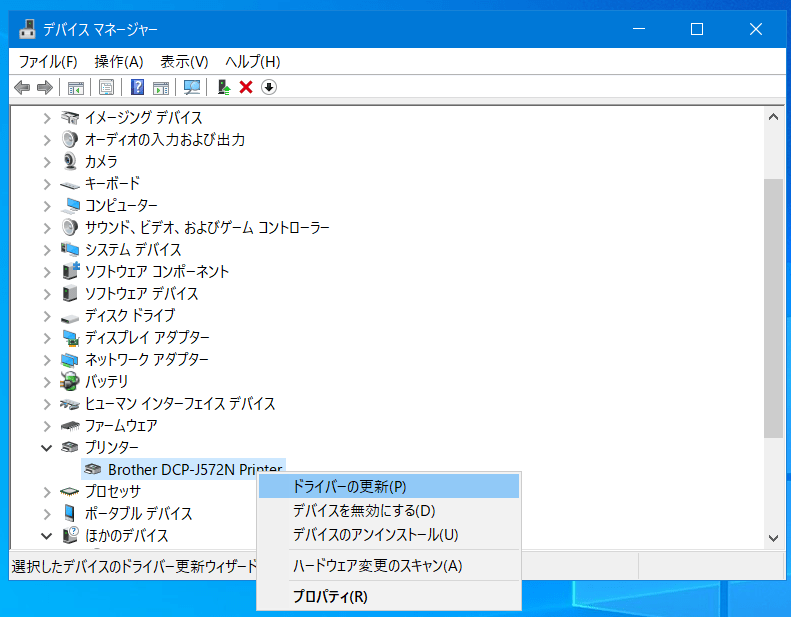This screenshot has width=791, height=617.
Task: Click the ネットワーク アダプター icon
Action: pyautogui.click(x=70, y=360)
